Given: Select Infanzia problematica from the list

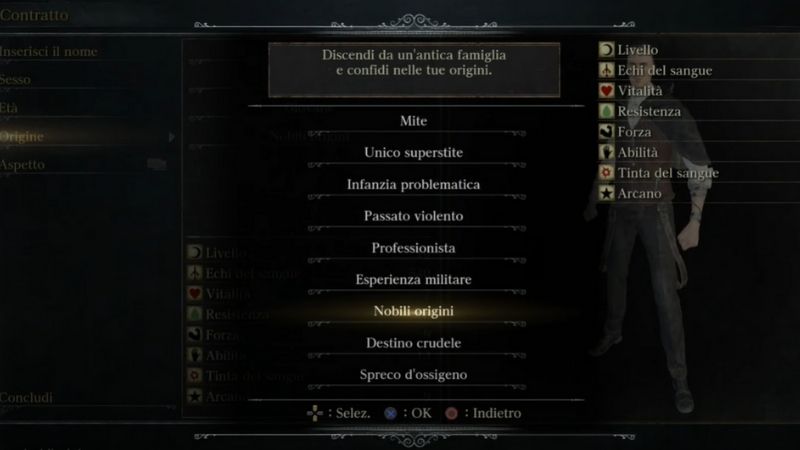Looking at the screenshot, I should [413, 184].
